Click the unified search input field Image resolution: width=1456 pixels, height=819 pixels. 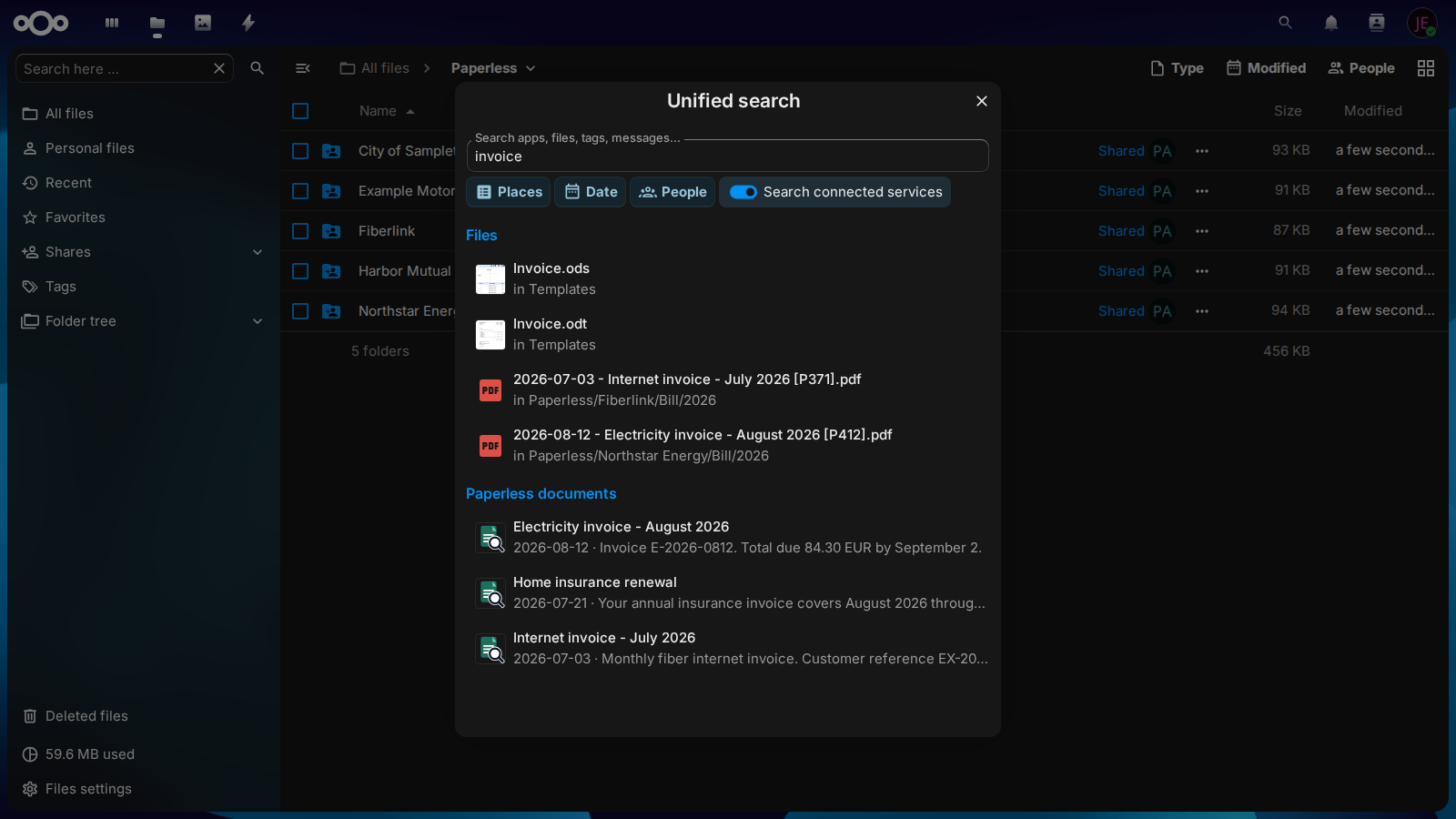pyautogui.click(x=728, y=157)
